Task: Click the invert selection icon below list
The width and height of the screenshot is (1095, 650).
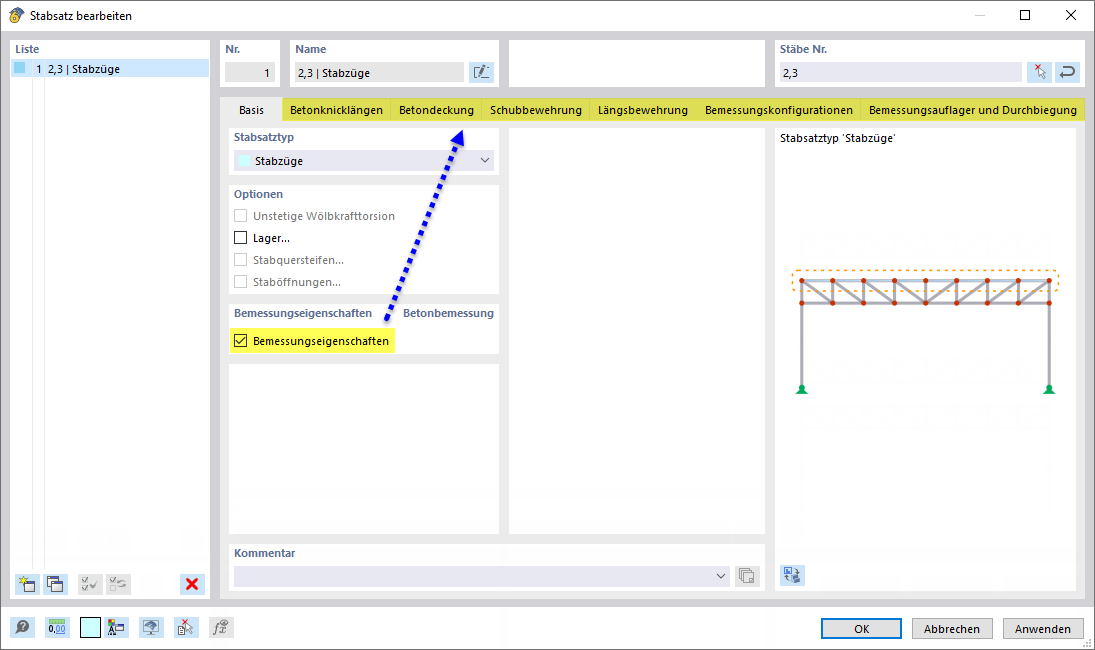Action: [118, 584]
